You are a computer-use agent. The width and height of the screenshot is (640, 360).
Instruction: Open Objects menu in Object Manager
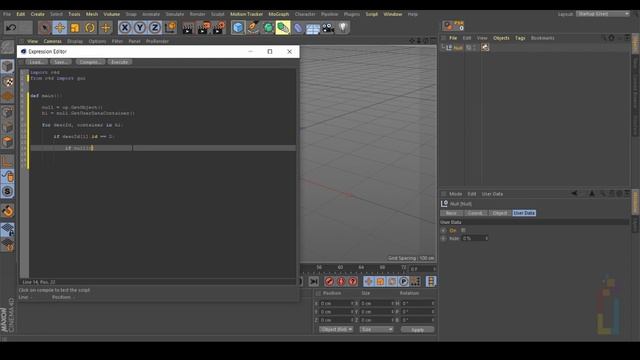(x=501, y=38)
